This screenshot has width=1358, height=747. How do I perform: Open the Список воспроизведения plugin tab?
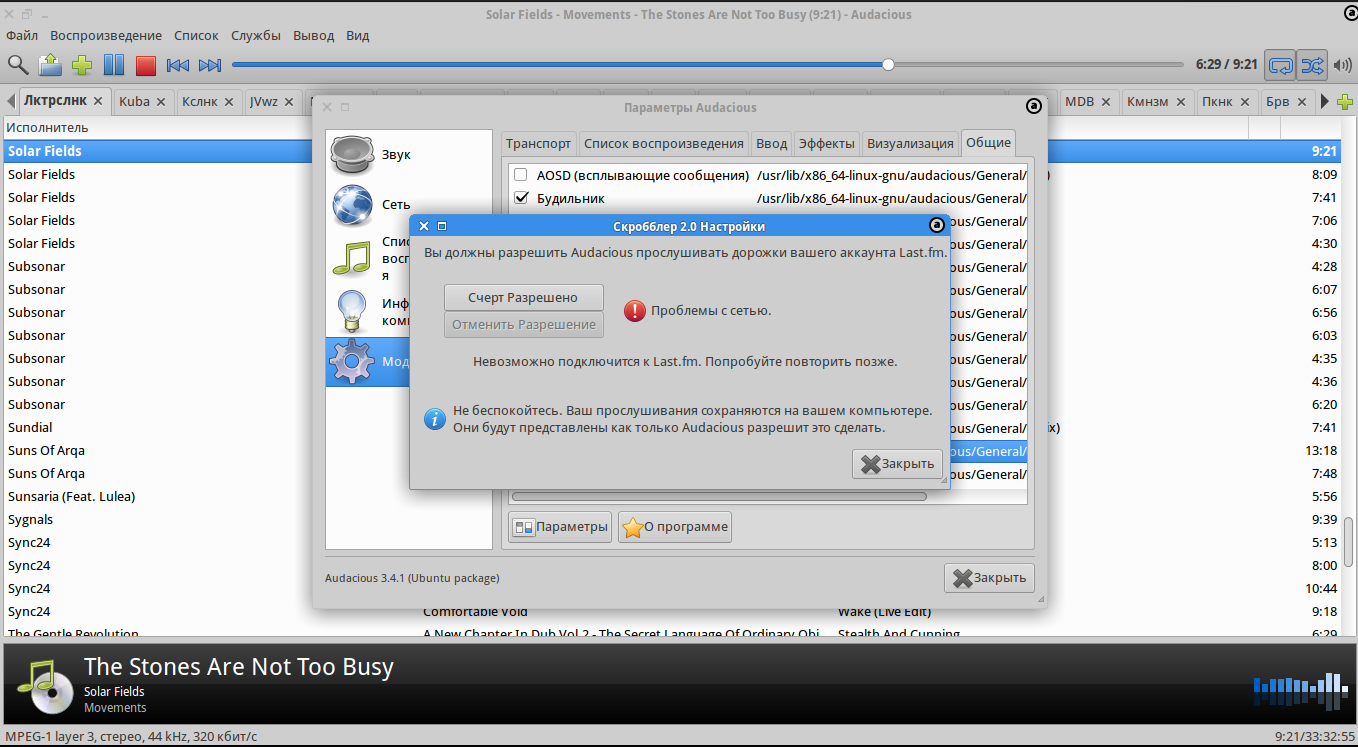[x=664, y=143]
